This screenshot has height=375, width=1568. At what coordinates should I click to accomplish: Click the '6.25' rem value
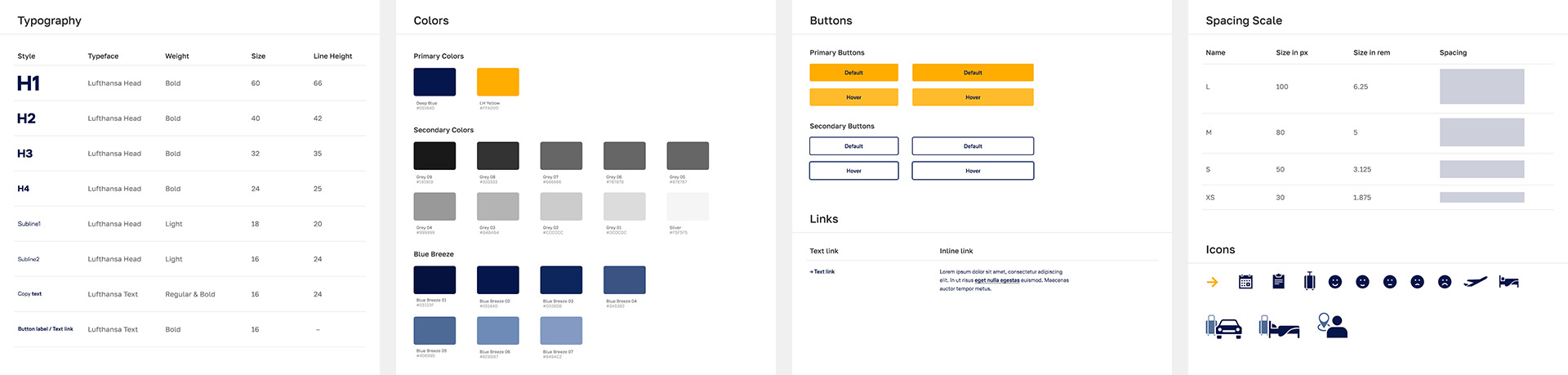coord(1361,87)
